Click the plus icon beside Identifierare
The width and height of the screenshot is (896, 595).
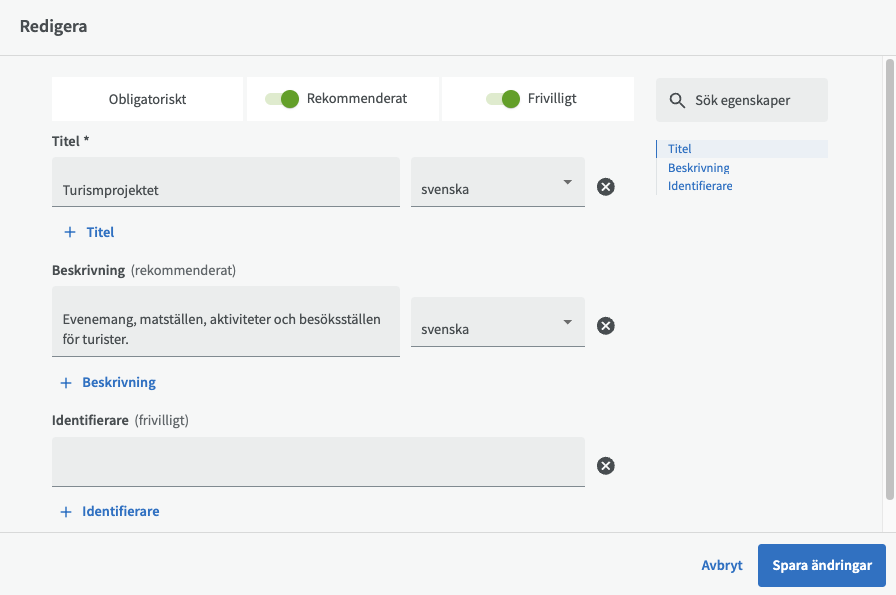[67, 511]
